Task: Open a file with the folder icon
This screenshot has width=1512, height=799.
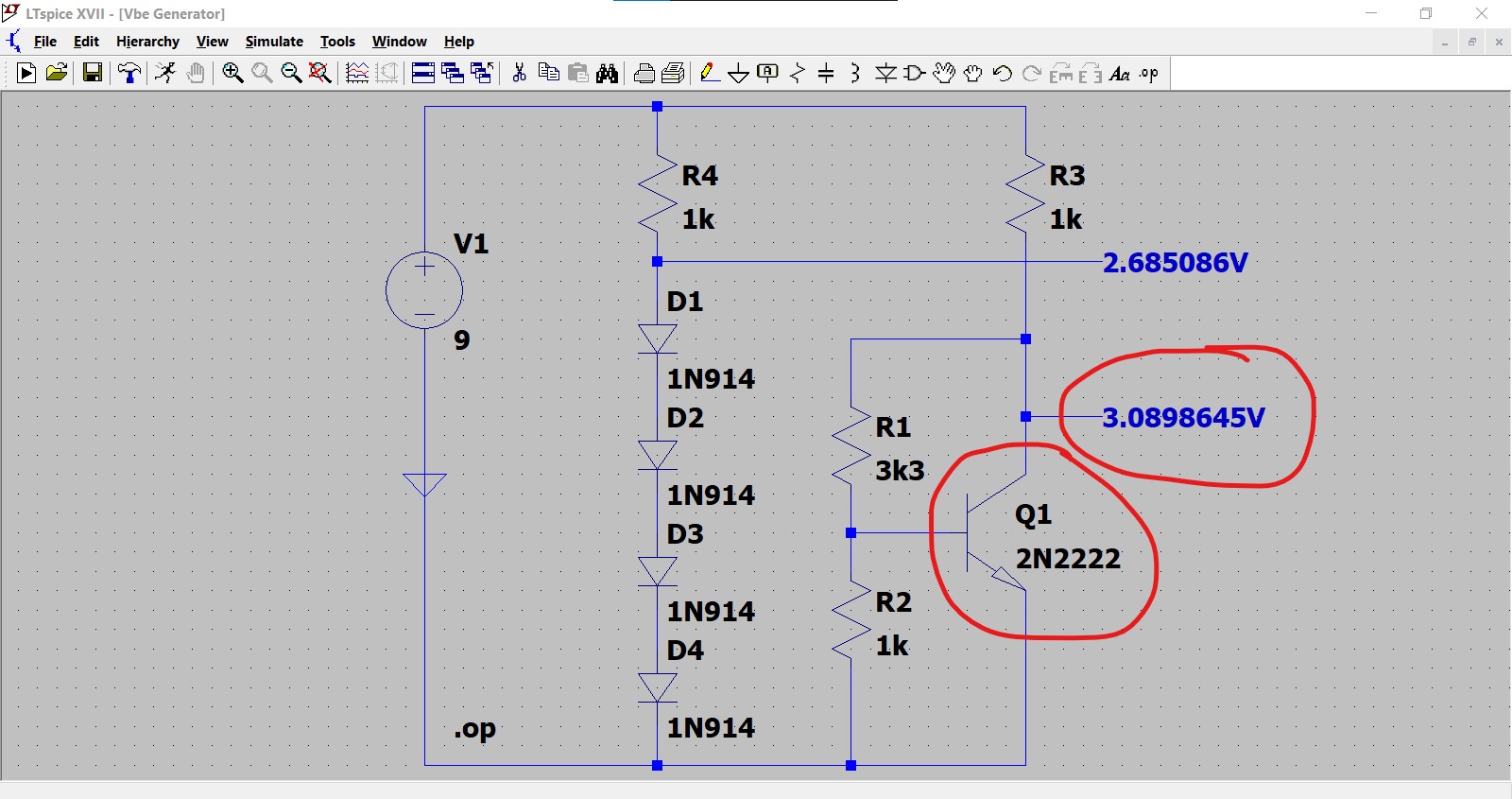Action: tap(57, 73)
